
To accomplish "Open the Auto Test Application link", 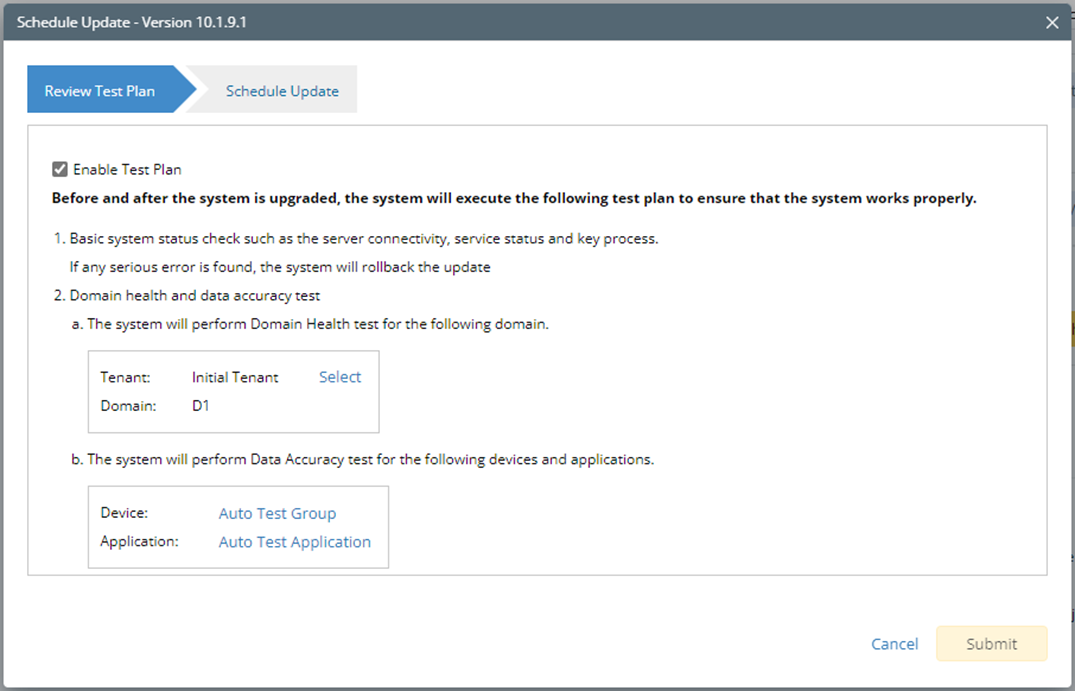I will tap(294, 542).
